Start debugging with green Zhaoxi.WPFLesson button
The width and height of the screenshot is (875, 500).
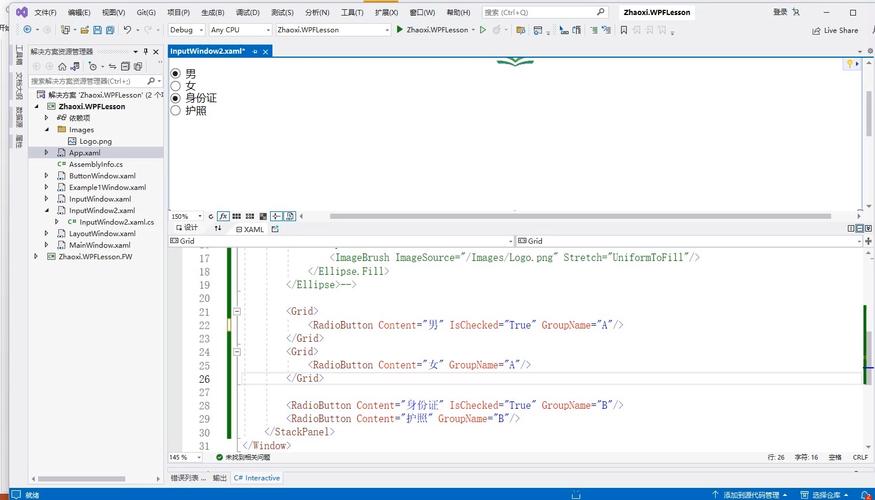[x=432, y=30]
